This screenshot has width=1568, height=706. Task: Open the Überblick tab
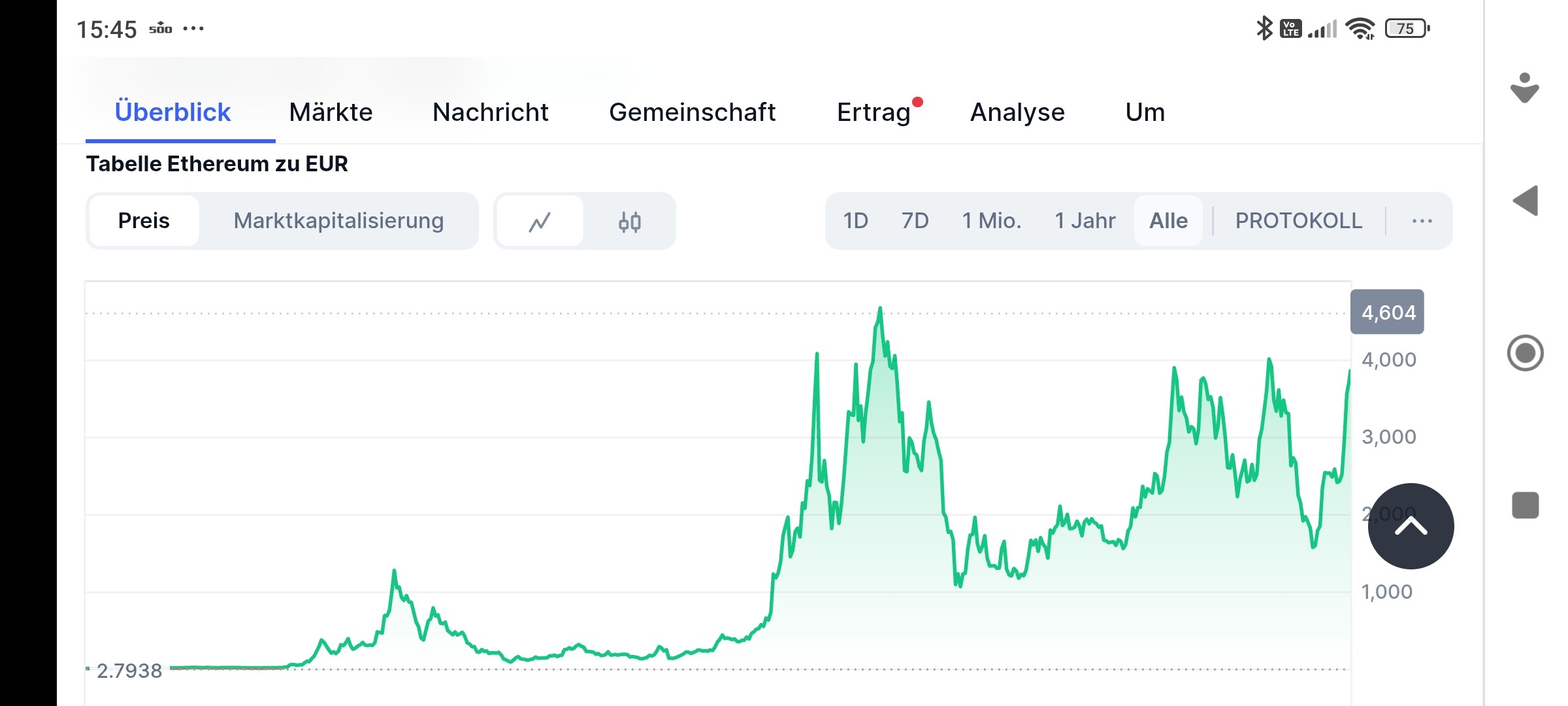(x=172, y=112)
